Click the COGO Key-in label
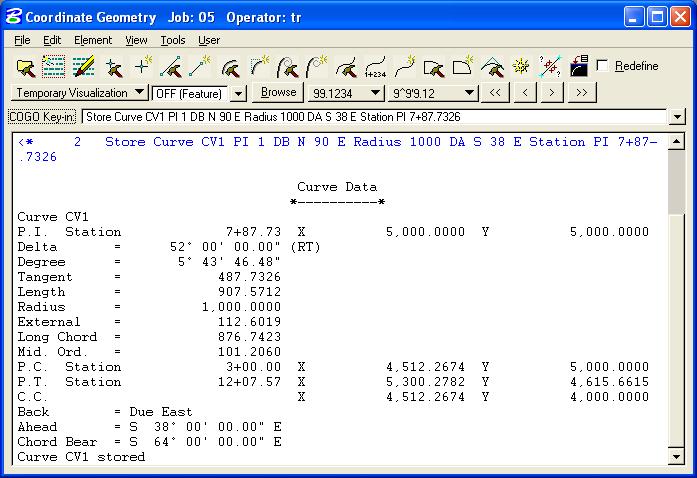Viewport: 697px width, 478px height. coord(42,117)
